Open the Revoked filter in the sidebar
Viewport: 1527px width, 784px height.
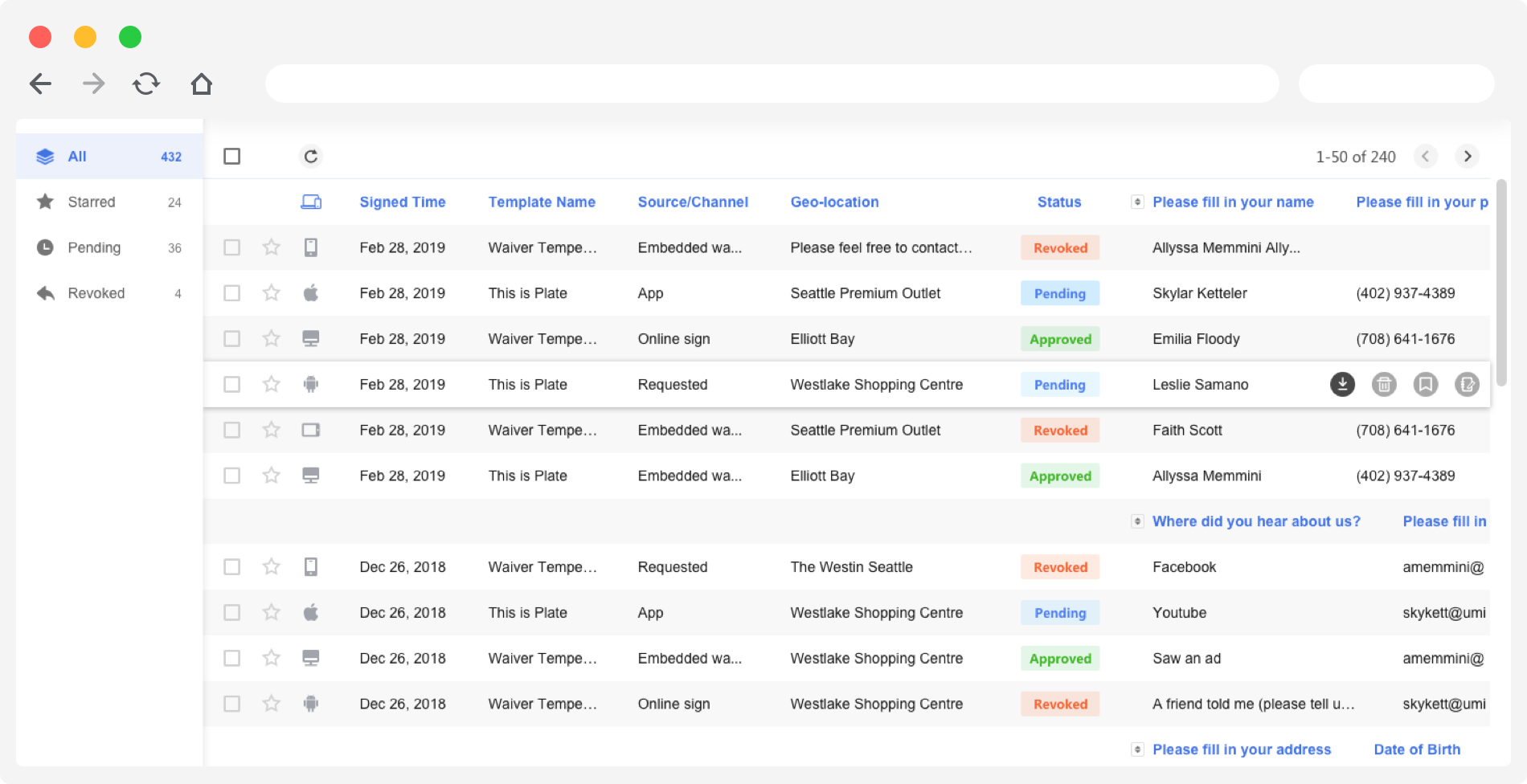[x=96, y=293]
